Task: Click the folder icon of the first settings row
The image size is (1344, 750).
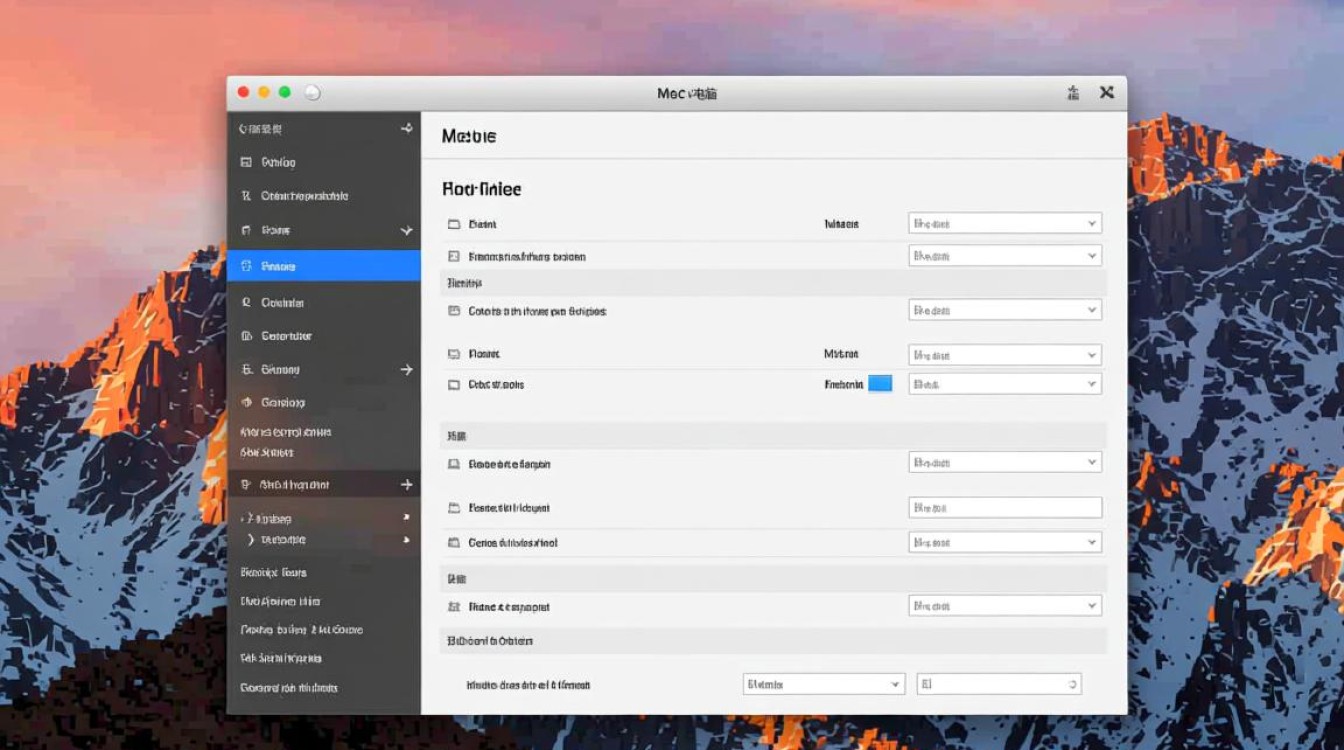Action: point(454,225)
